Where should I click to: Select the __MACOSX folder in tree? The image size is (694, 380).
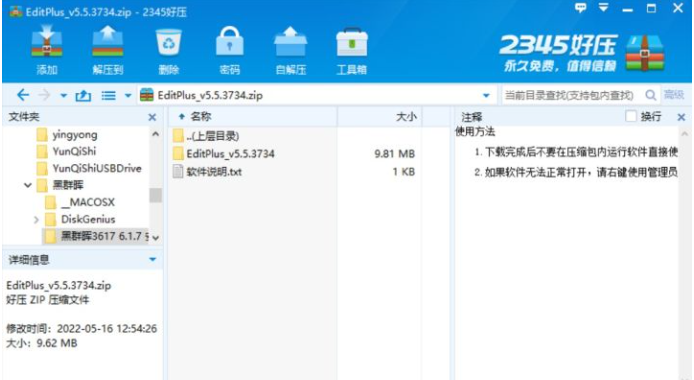coord(88,202)
